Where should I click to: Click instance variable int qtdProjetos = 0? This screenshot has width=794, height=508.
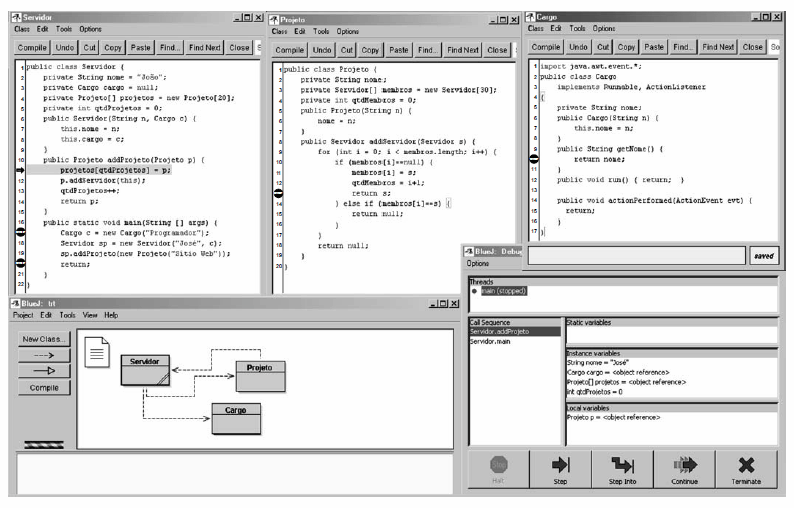(x=594, y=392)
